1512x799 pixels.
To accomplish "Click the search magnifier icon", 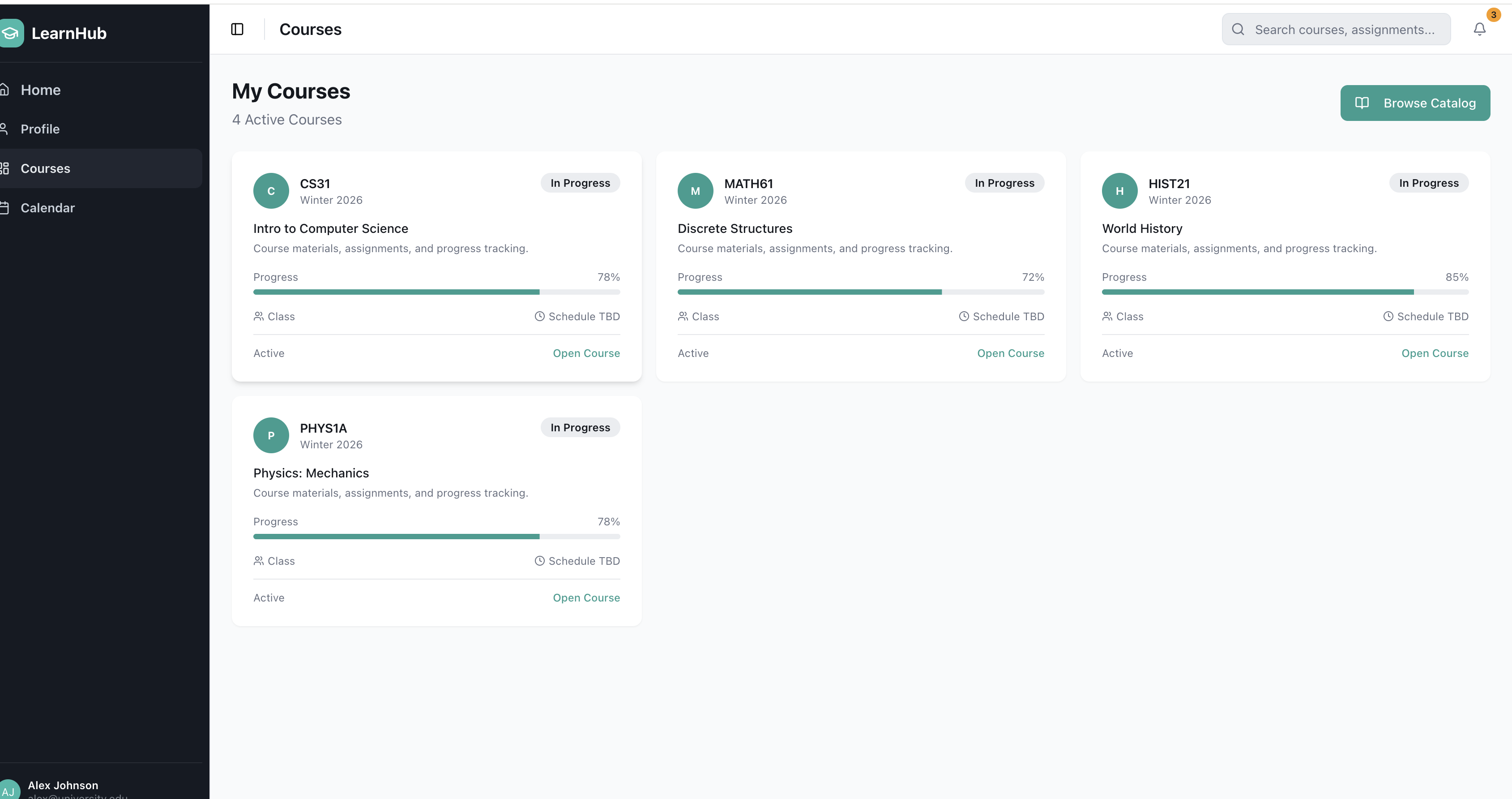I will click(x=1238, y=30).
